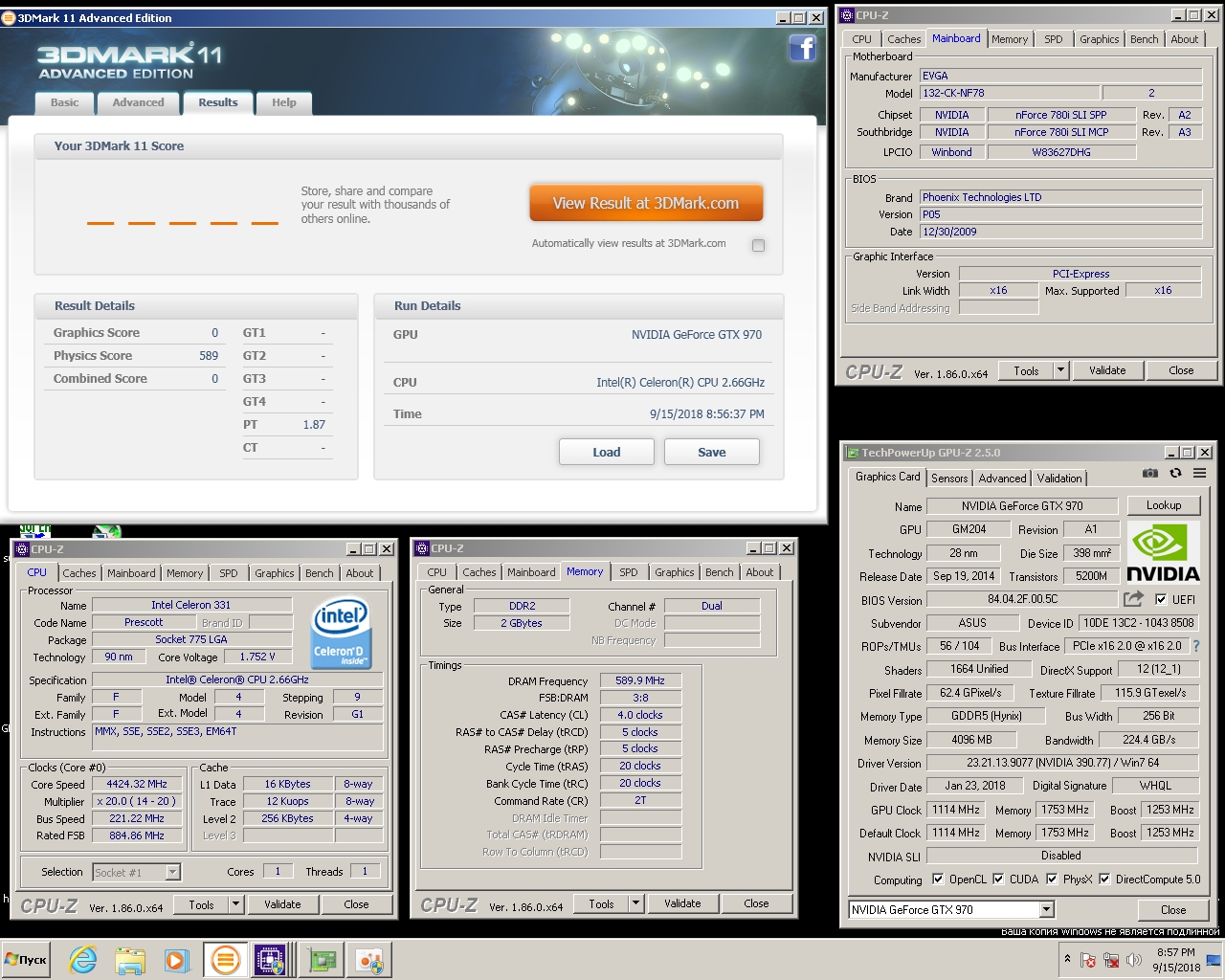1225x980 pixels.
Task: Click the DRAM Frequency value 589.9 MHz
Action: pyautogui.click(x=640, y=680)
